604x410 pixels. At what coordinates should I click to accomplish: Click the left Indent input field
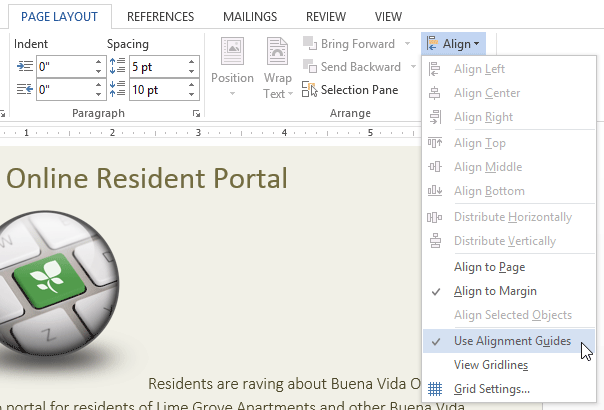point(62,67)
